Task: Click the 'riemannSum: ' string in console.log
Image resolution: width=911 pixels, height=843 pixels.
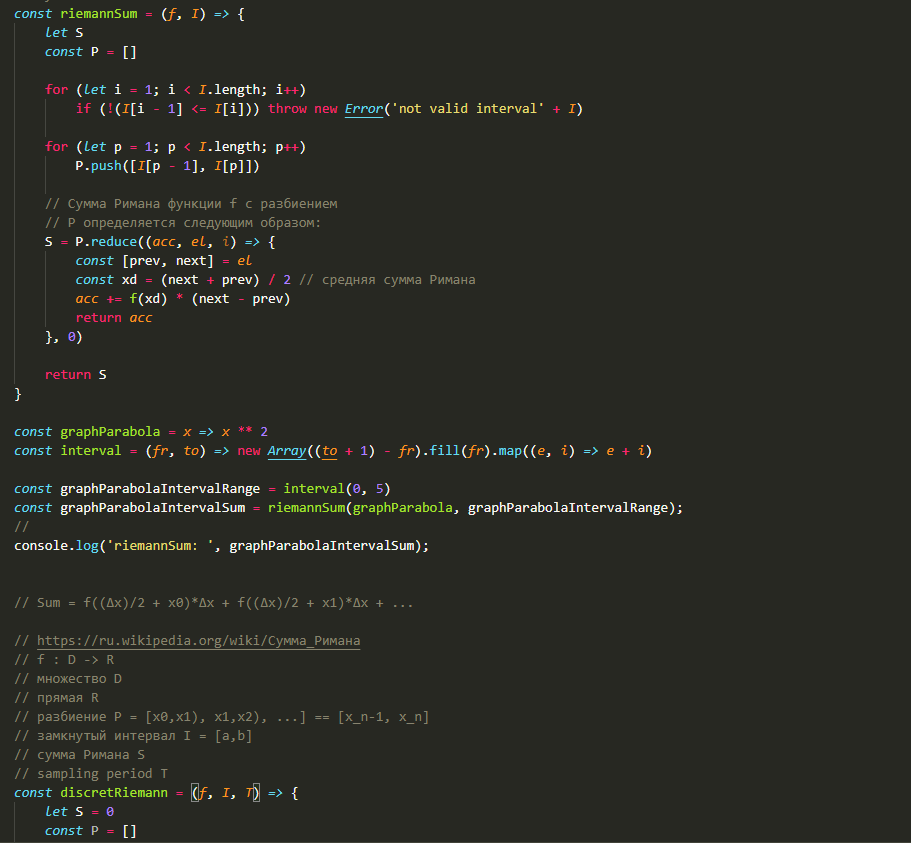Action: click(160, 546)
